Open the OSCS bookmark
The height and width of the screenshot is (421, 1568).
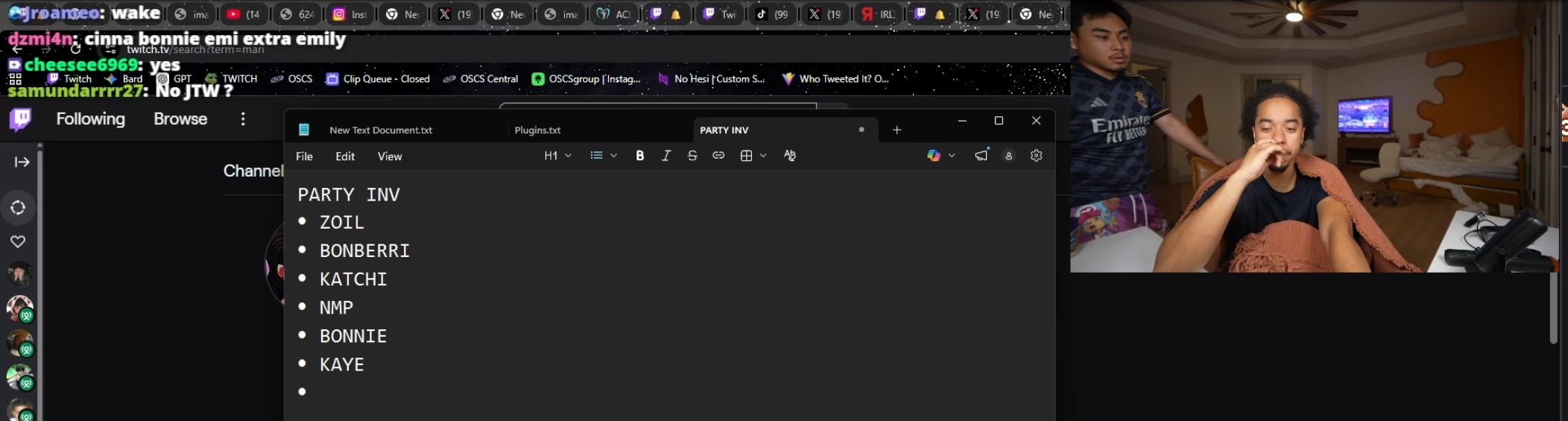(x=291, y=78)
